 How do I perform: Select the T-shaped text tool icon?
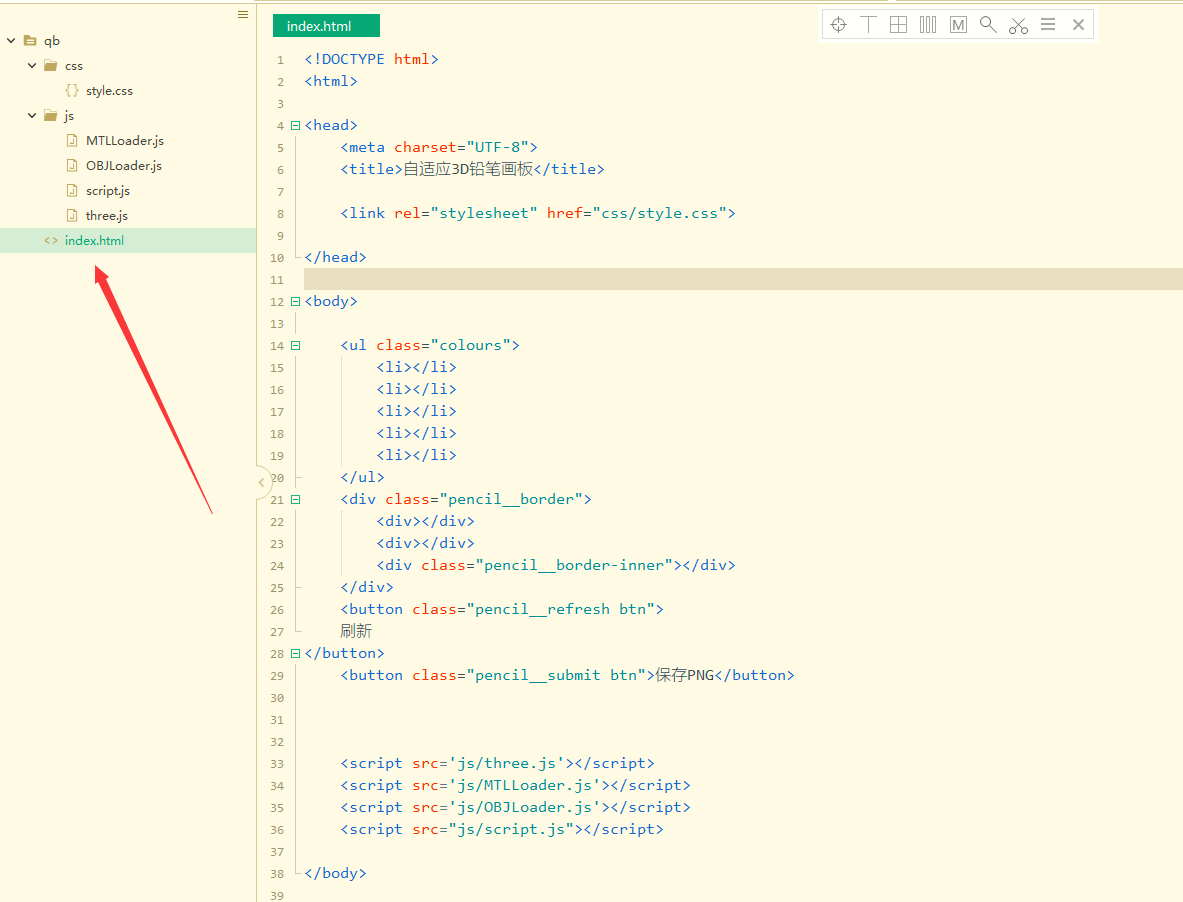(x=868, y=25)
